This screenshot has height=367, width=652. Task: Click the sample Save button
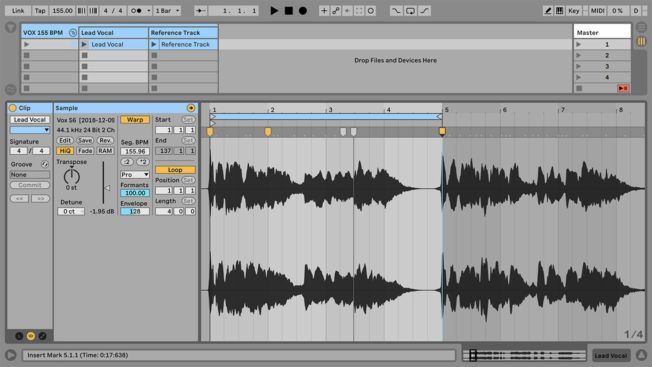click(x=85, y=140)
